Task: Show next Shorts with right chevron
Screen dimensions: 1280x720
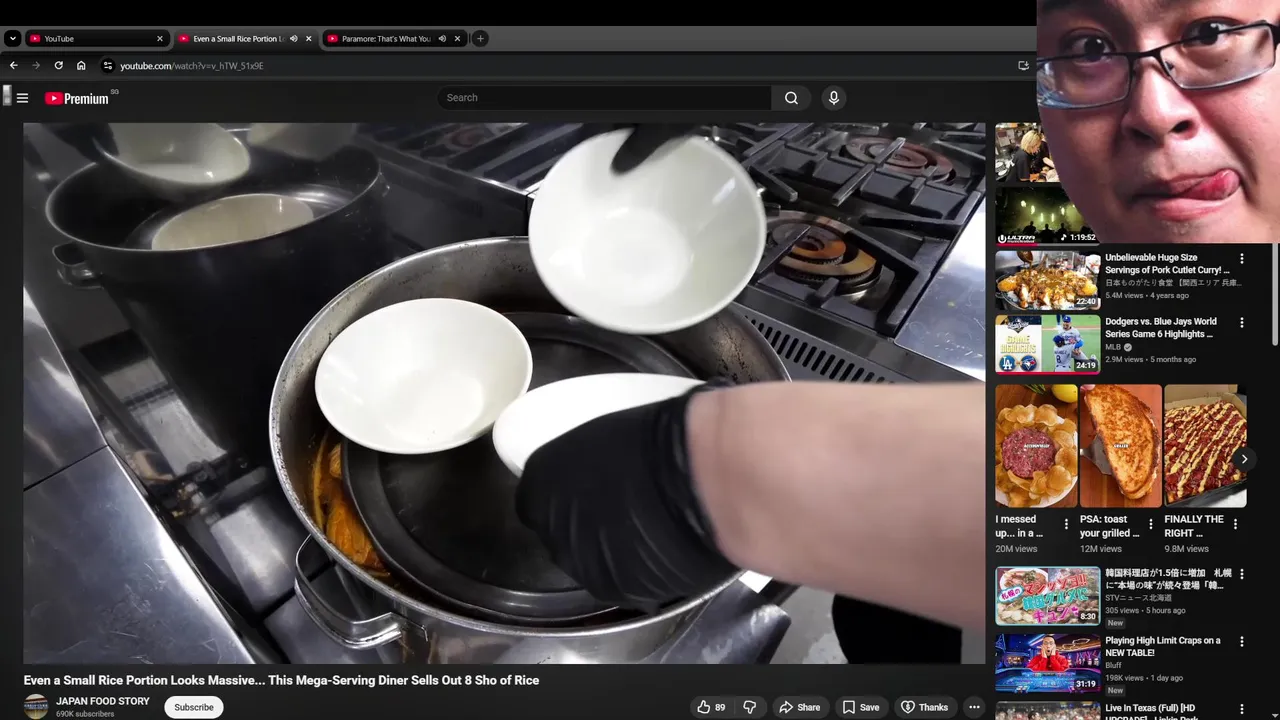Action: tap(1244, 459)
